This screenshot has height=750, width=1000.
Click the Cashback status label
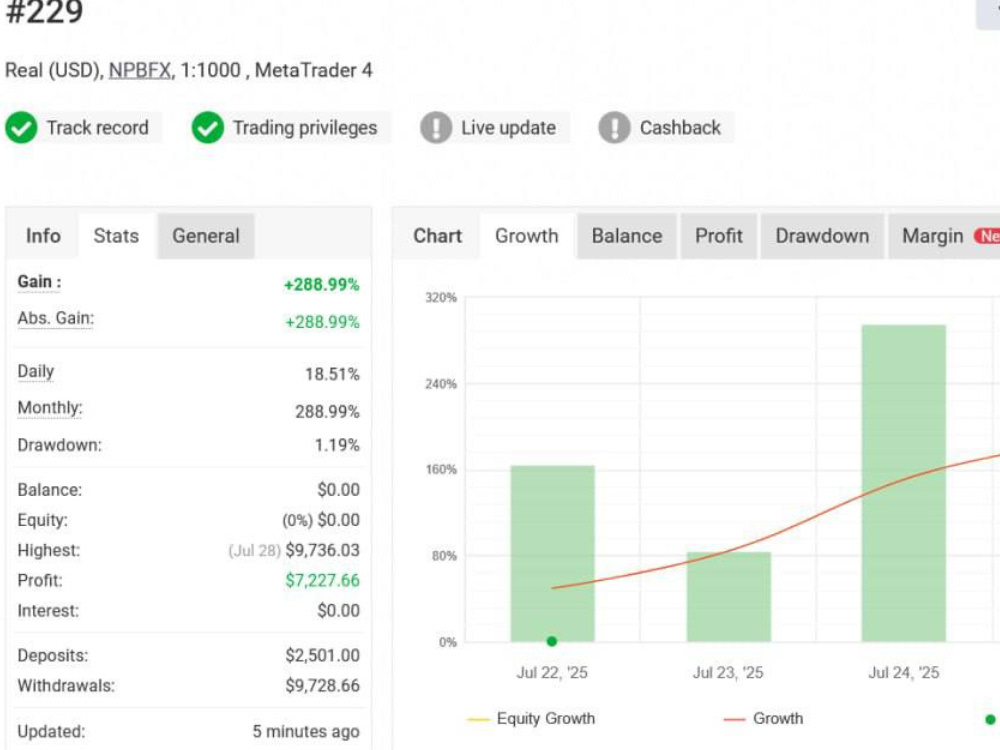point(680,128)
